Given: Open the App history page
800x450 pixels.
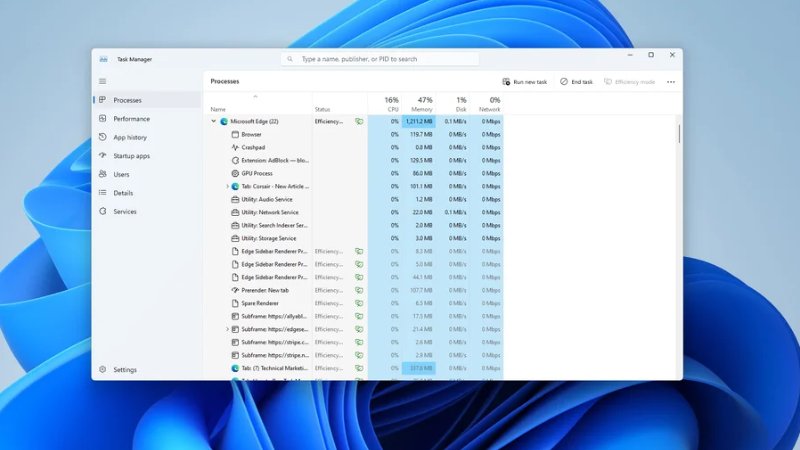Looking at the screenshot, I should point(147,137).
